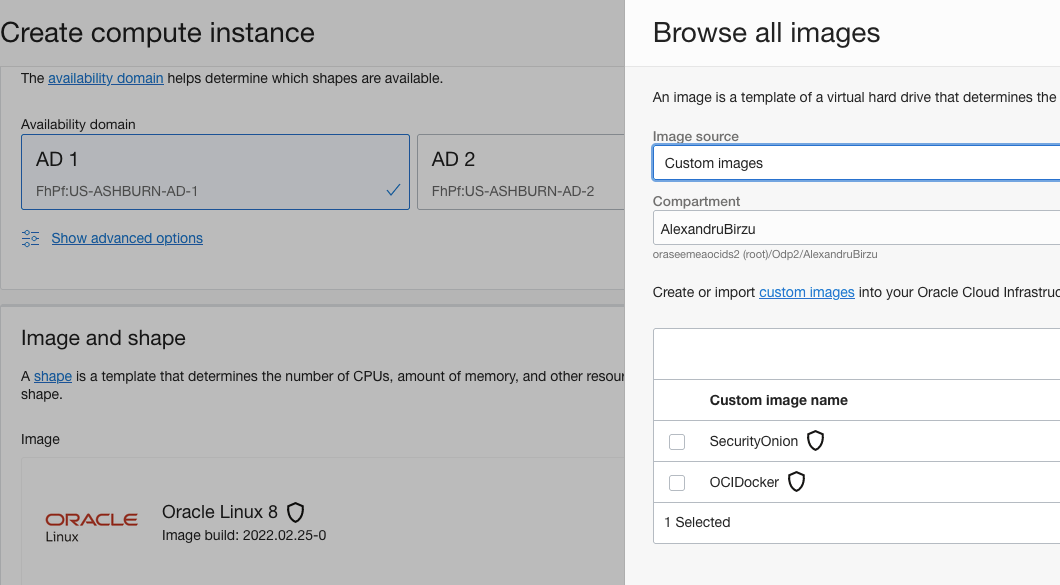Select the SecurityOnion image name
This screenshot has width=1060, height=585.
coord(753,441)
